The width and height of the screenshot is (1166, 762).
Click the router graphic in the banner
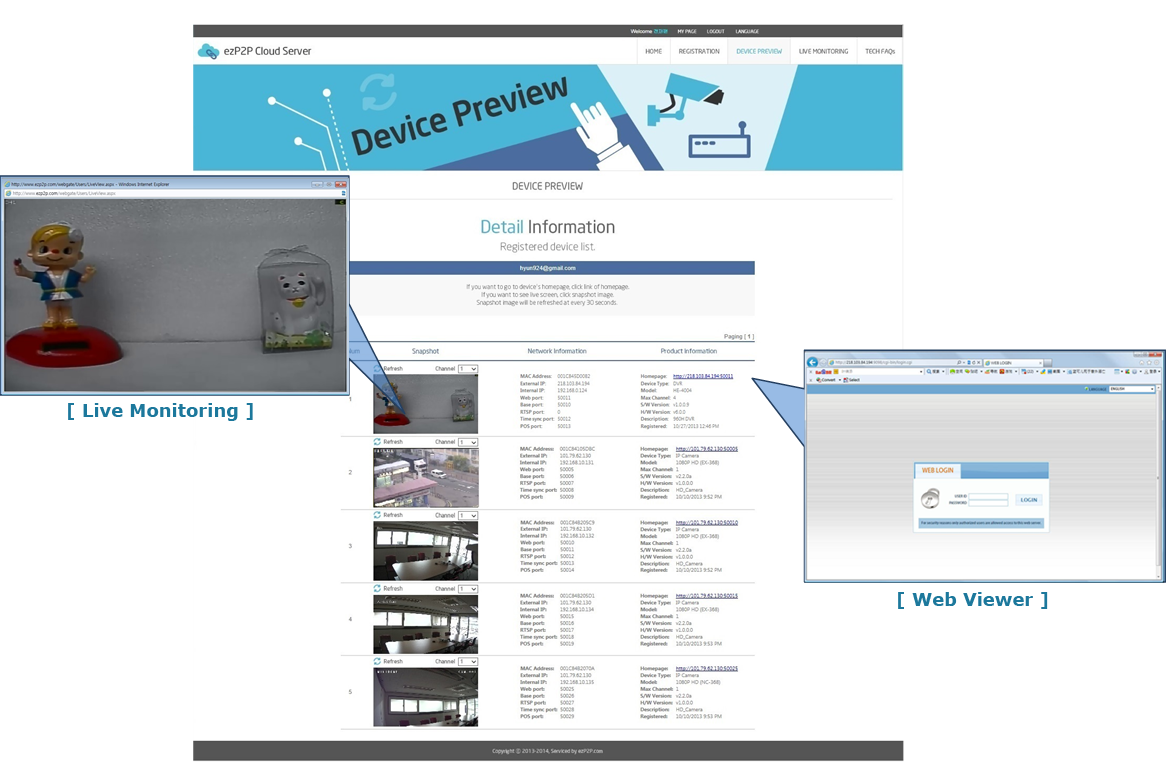(719, 141)
